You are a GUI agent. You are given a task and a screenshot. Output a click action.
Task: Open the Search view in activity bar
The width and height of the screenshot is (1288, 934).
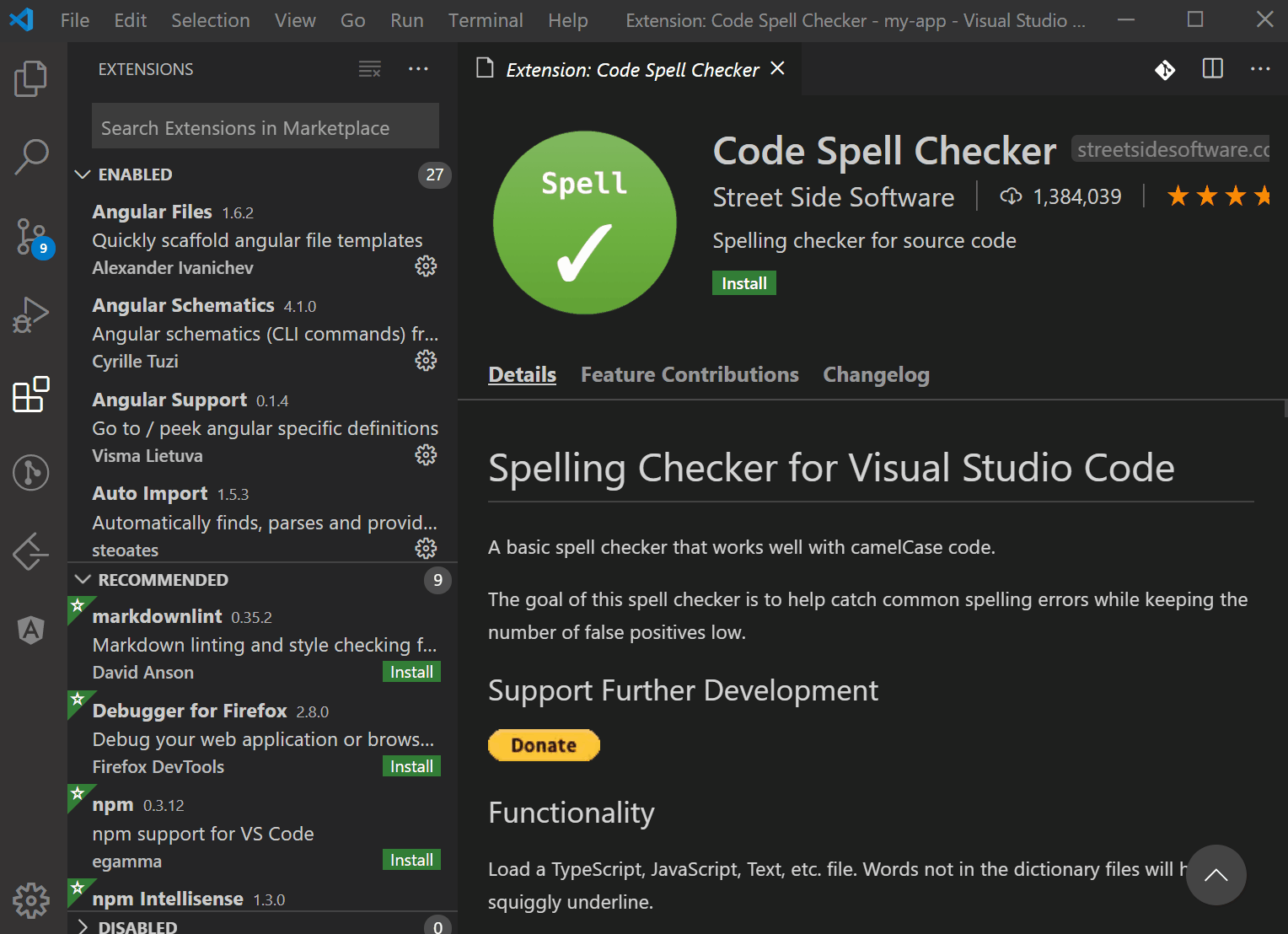click(x=31, y=157)
